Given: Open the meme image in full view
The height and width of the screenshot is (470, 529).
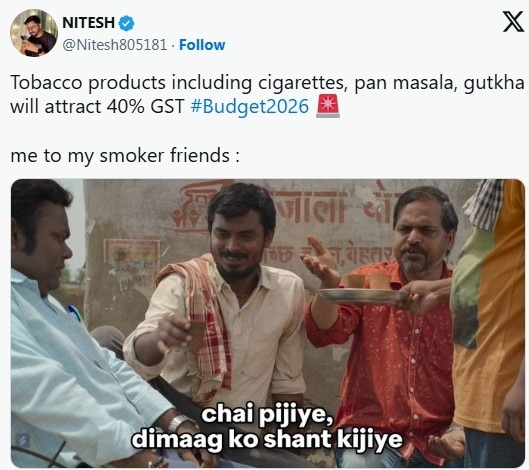Looking at the screenshot, I should (268, 323).
